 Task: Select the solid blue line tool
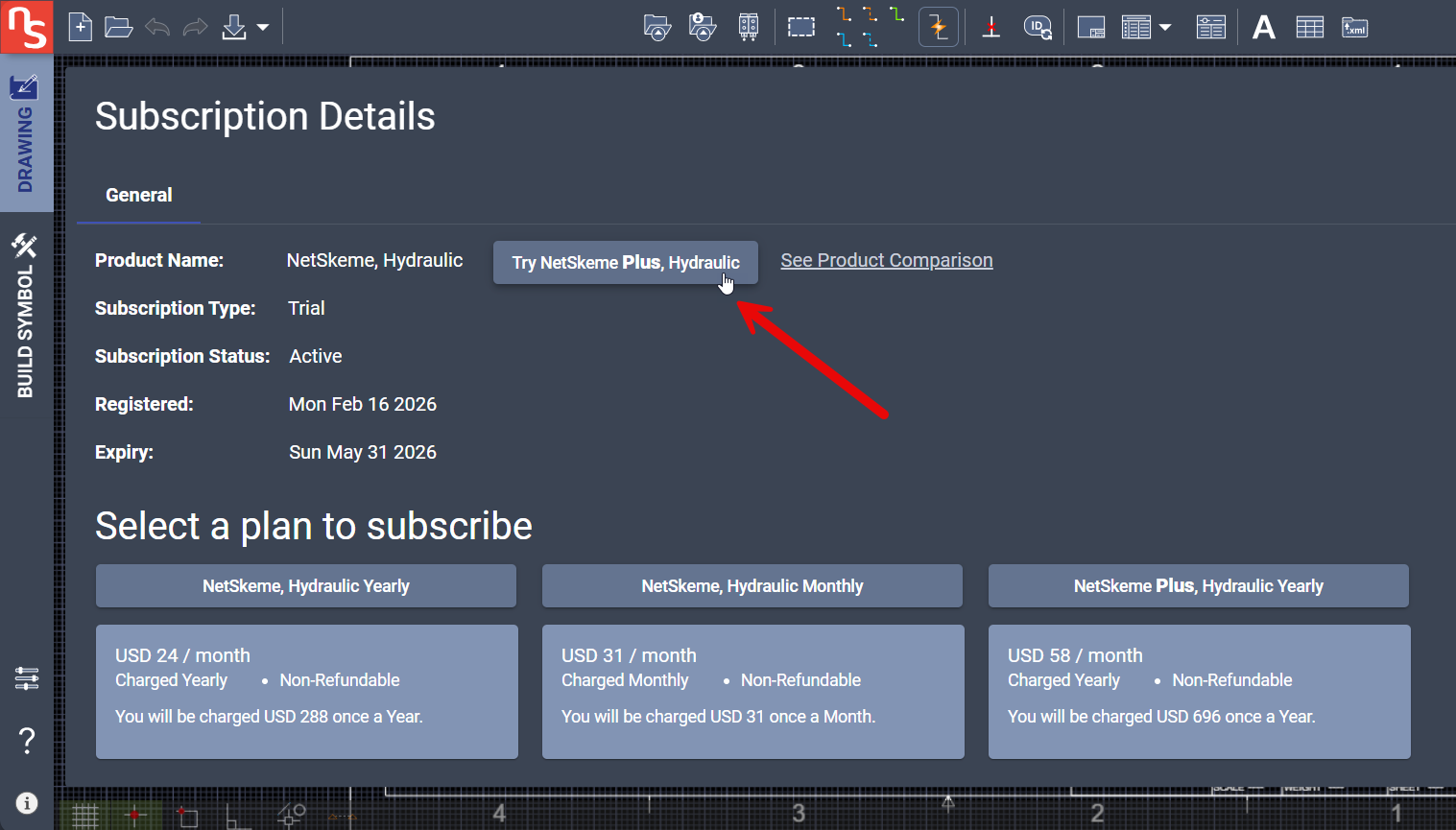[844, 39]
